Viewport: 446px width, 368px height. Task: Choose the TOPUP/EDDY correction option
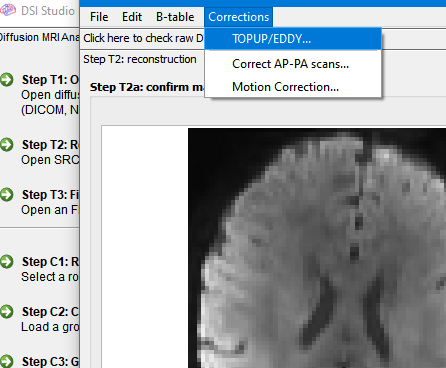click(293, 39)
